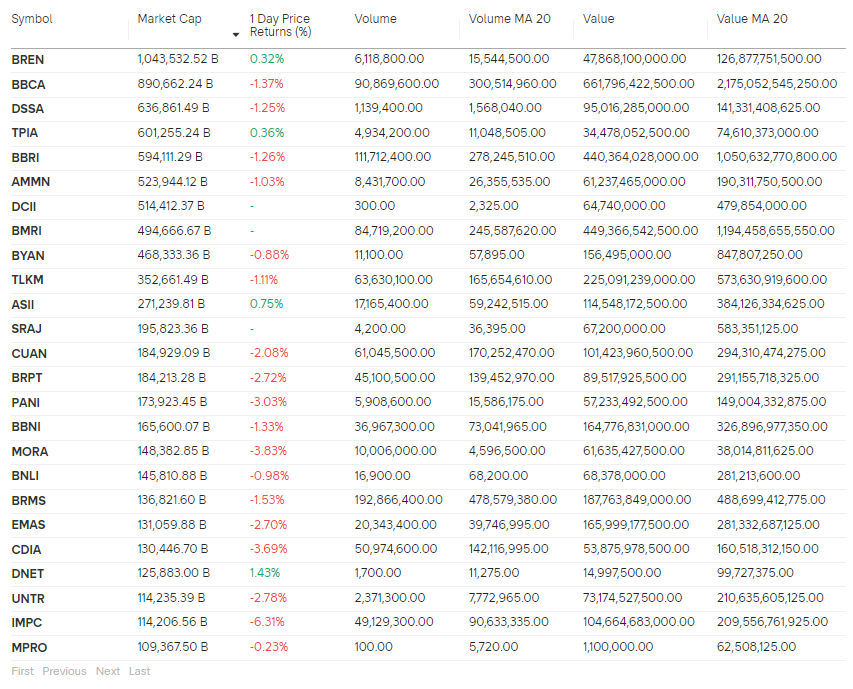This screenshot has height=689, width=853.
Task: Sort by 1 Day Price Returns header
Action: pyautogui.click(x=280, y=26)
